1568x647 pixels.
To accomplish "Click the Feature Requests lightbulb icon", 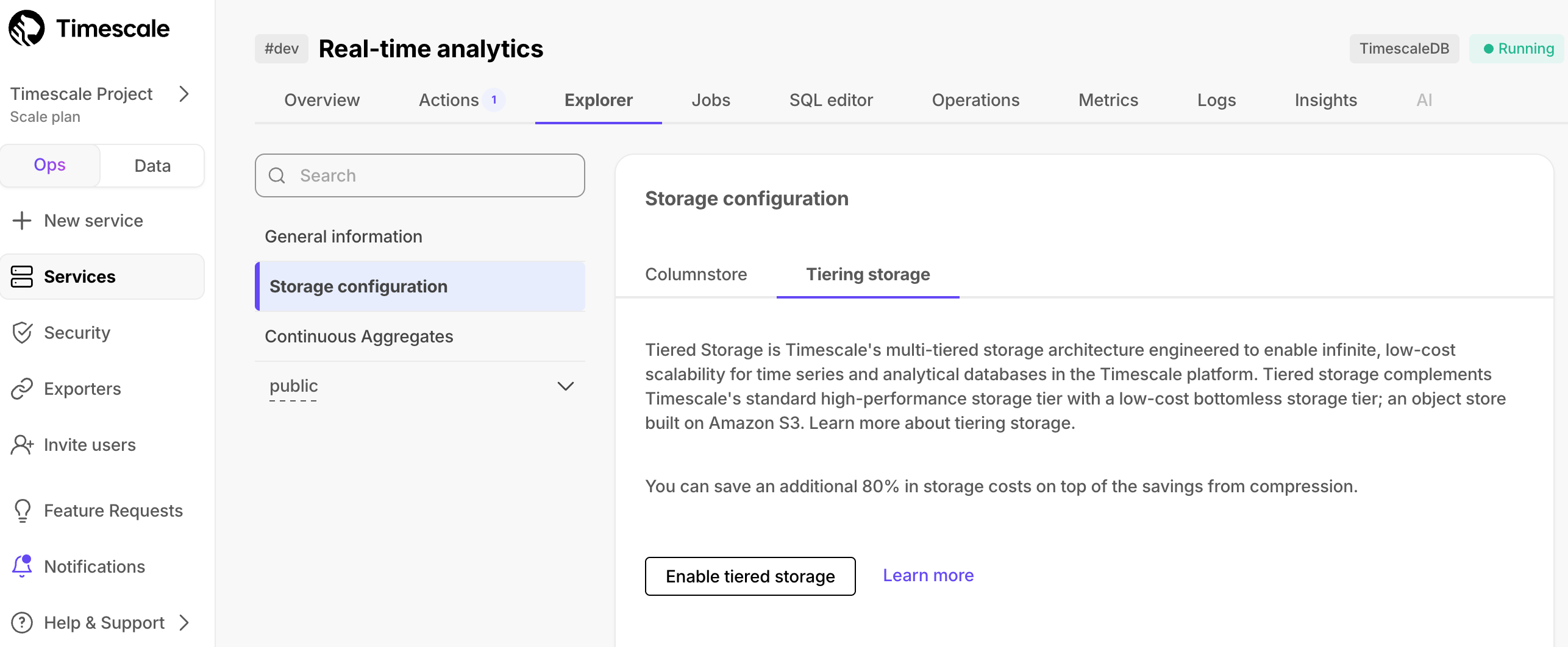I will [x=22, y=511].
